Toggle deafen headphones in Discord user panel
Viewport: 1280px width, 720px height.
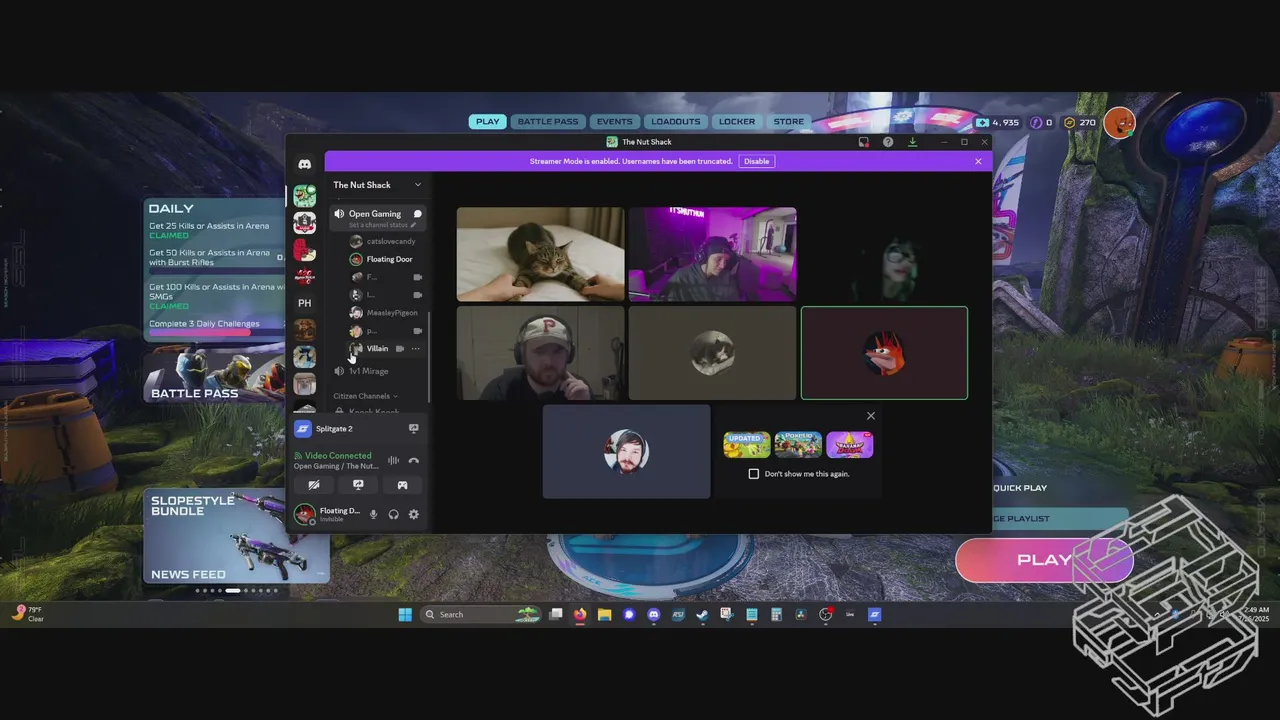point(393,514)
